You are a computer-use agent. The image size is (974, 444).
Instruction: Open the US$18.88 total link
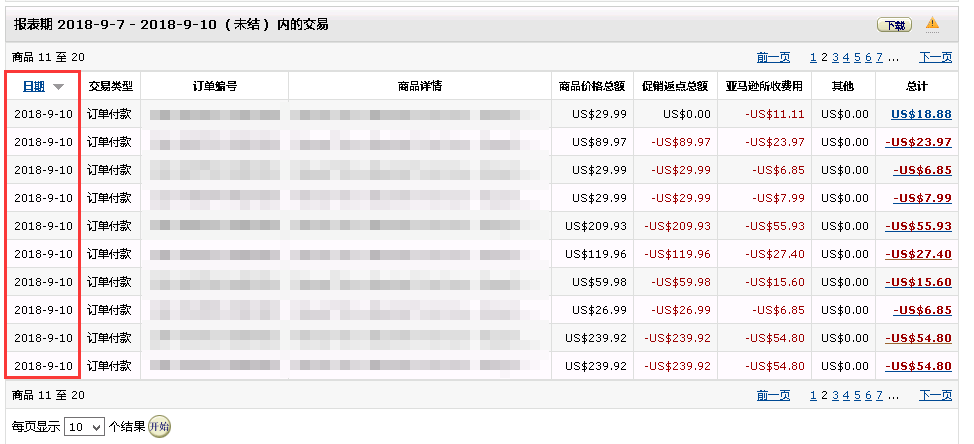click(921, 114)
